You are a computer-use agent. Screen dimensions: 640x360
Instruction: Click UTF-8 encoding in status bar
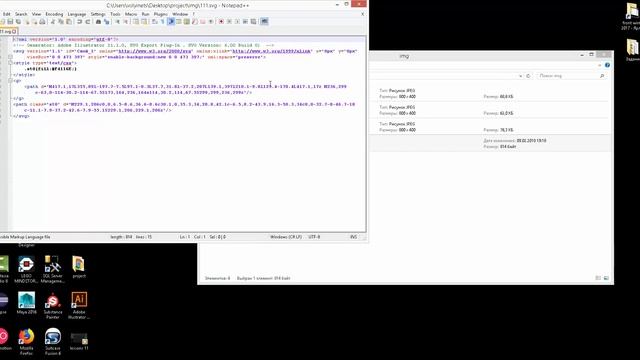(314, 237)
